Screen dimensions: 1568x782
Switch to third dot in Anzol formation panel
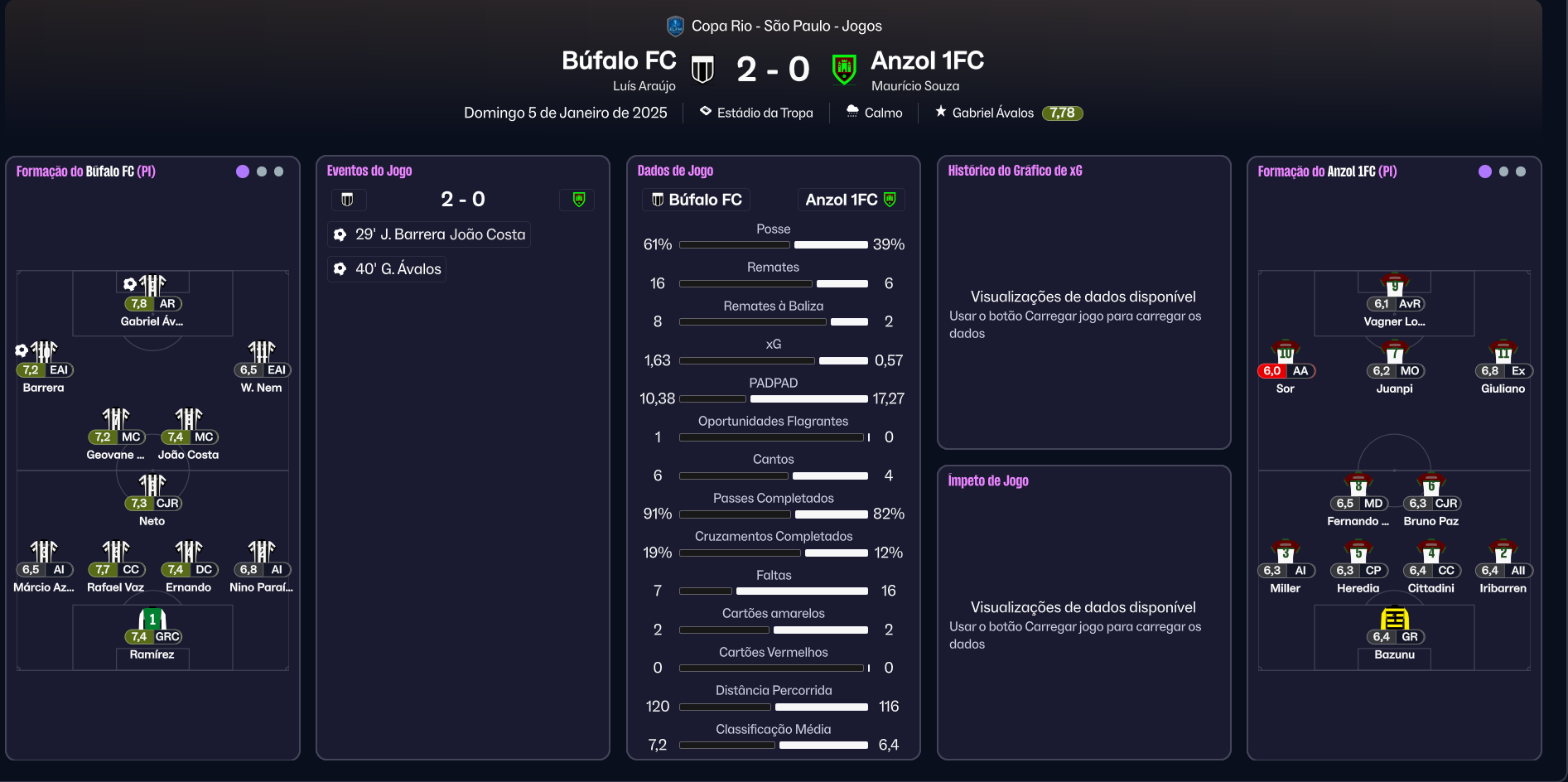(1521, 171)
